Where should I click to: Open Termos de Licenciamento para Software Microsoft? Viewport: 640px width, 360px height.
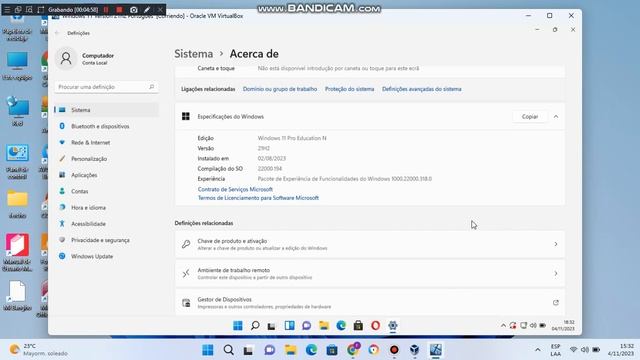coord(258,198)
